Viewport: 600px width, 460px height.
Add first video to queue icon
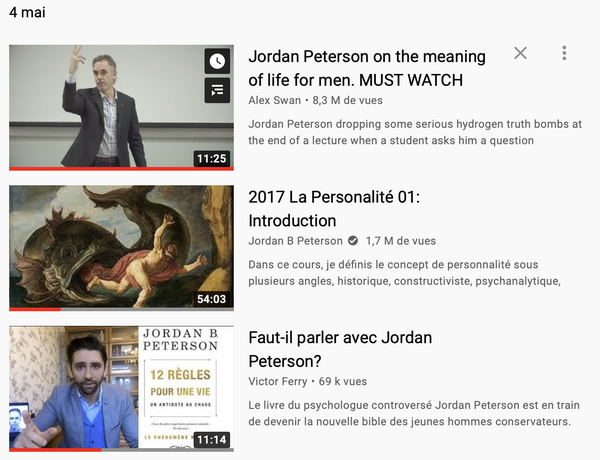[217, 90]
